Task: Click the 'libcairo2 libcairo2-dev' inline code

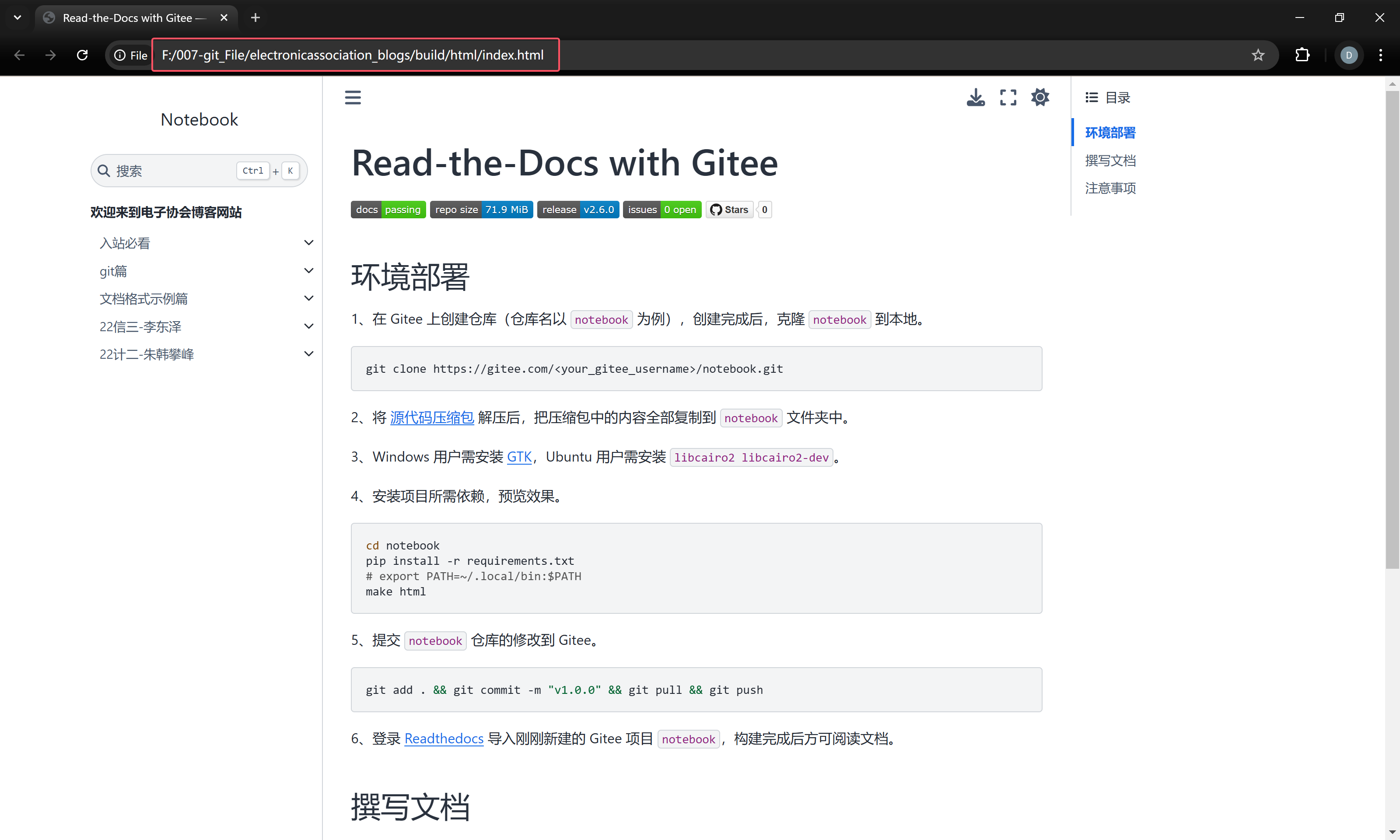Action: tap(752, 457)
